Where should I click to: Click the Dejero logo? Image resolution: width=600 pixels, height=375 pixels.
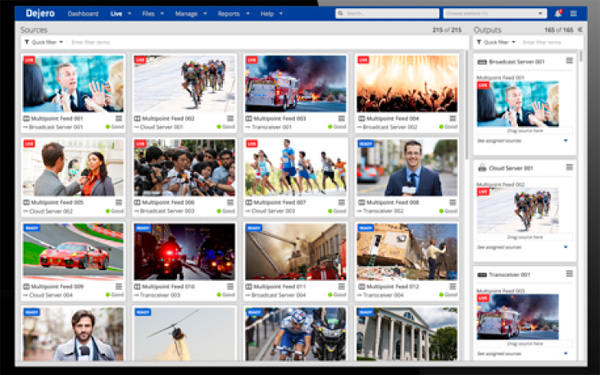40,13
